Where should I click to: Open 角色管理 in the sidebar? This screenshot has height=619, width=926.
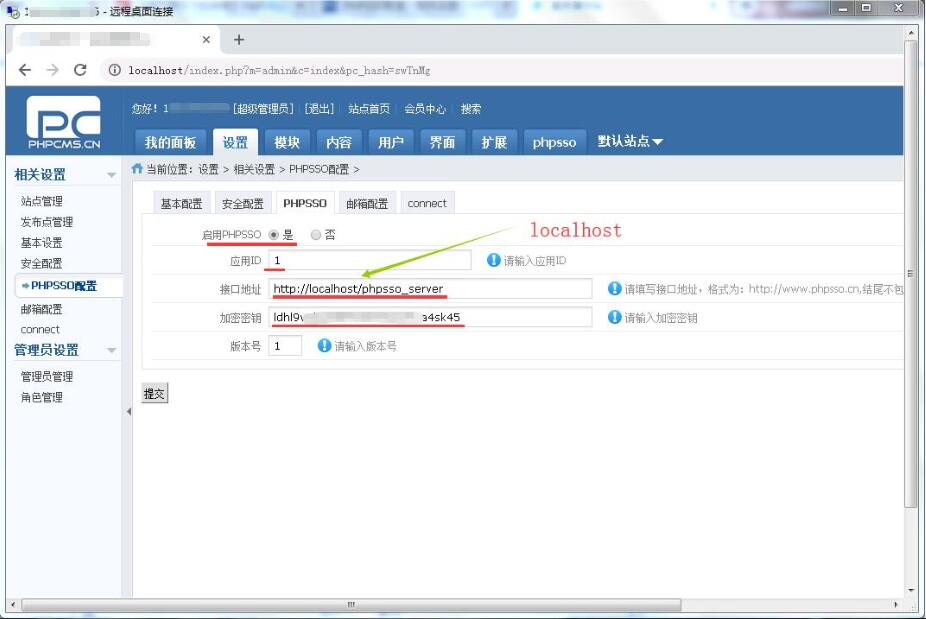[41, 397]
